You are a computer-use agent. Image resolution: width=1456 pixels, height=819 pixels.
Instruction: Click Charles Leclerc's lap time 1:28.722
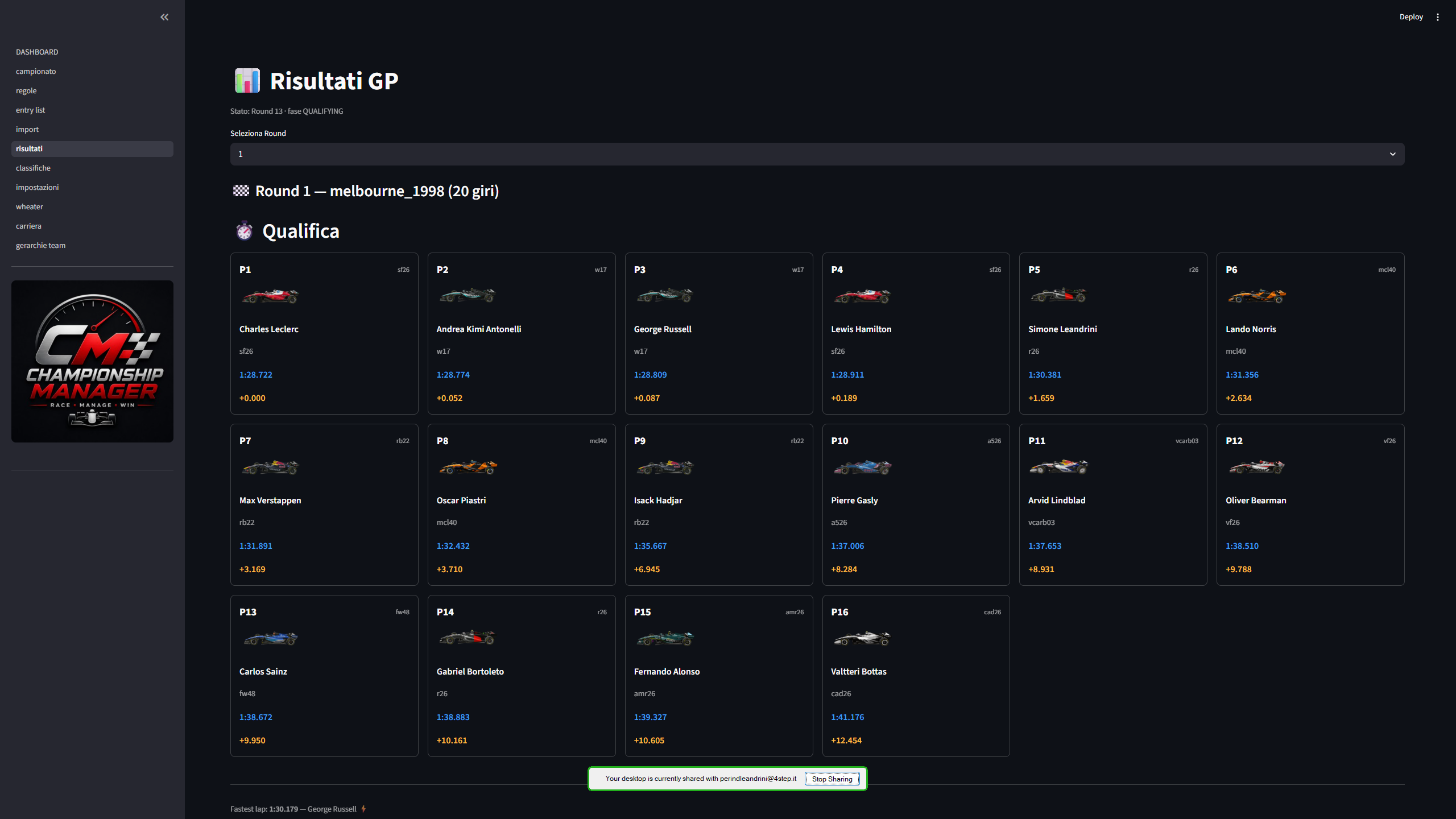click(256, 375)
